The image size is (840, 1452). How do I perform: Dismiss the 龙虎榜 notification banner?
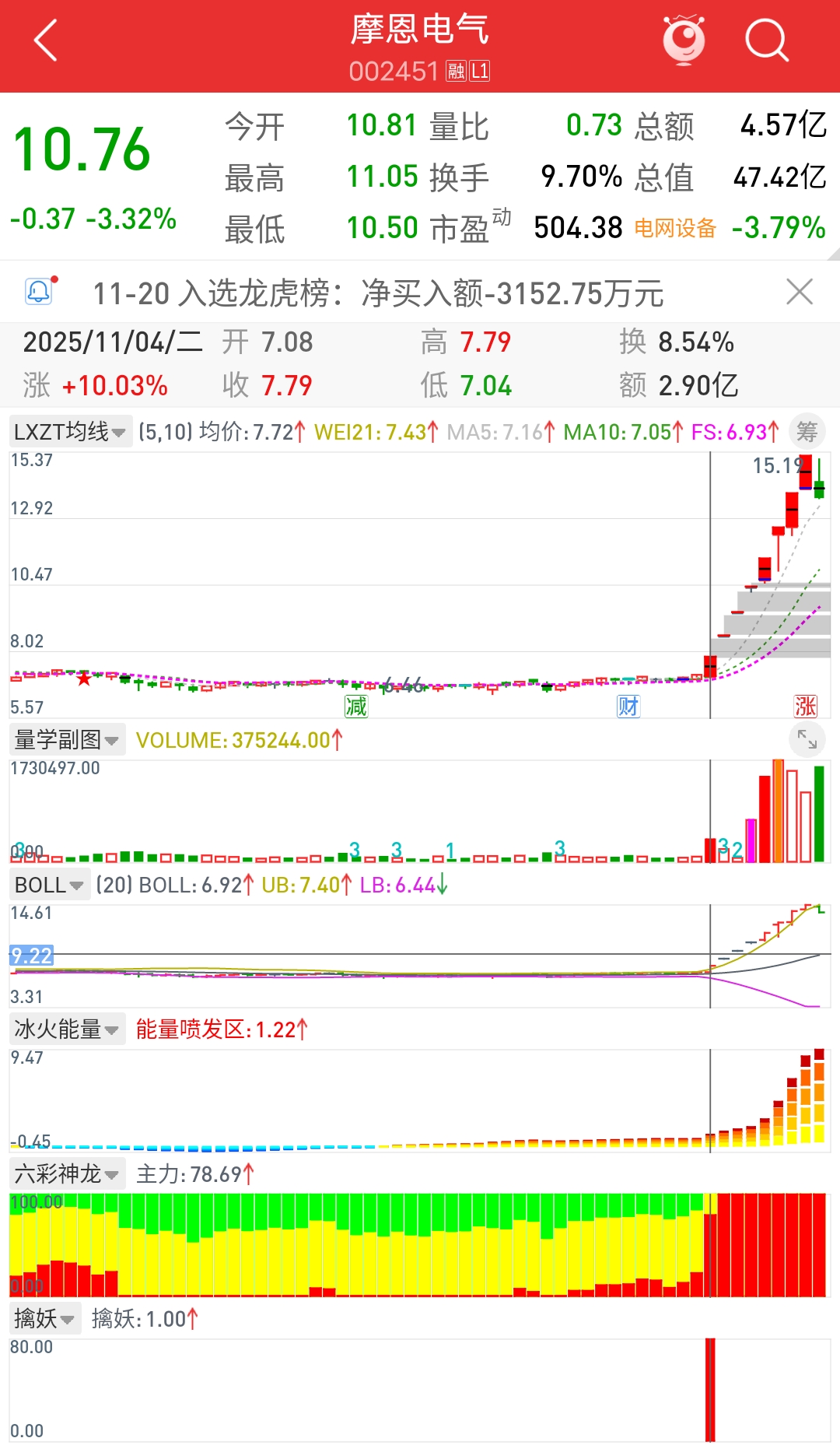click(x=800, y=293)
